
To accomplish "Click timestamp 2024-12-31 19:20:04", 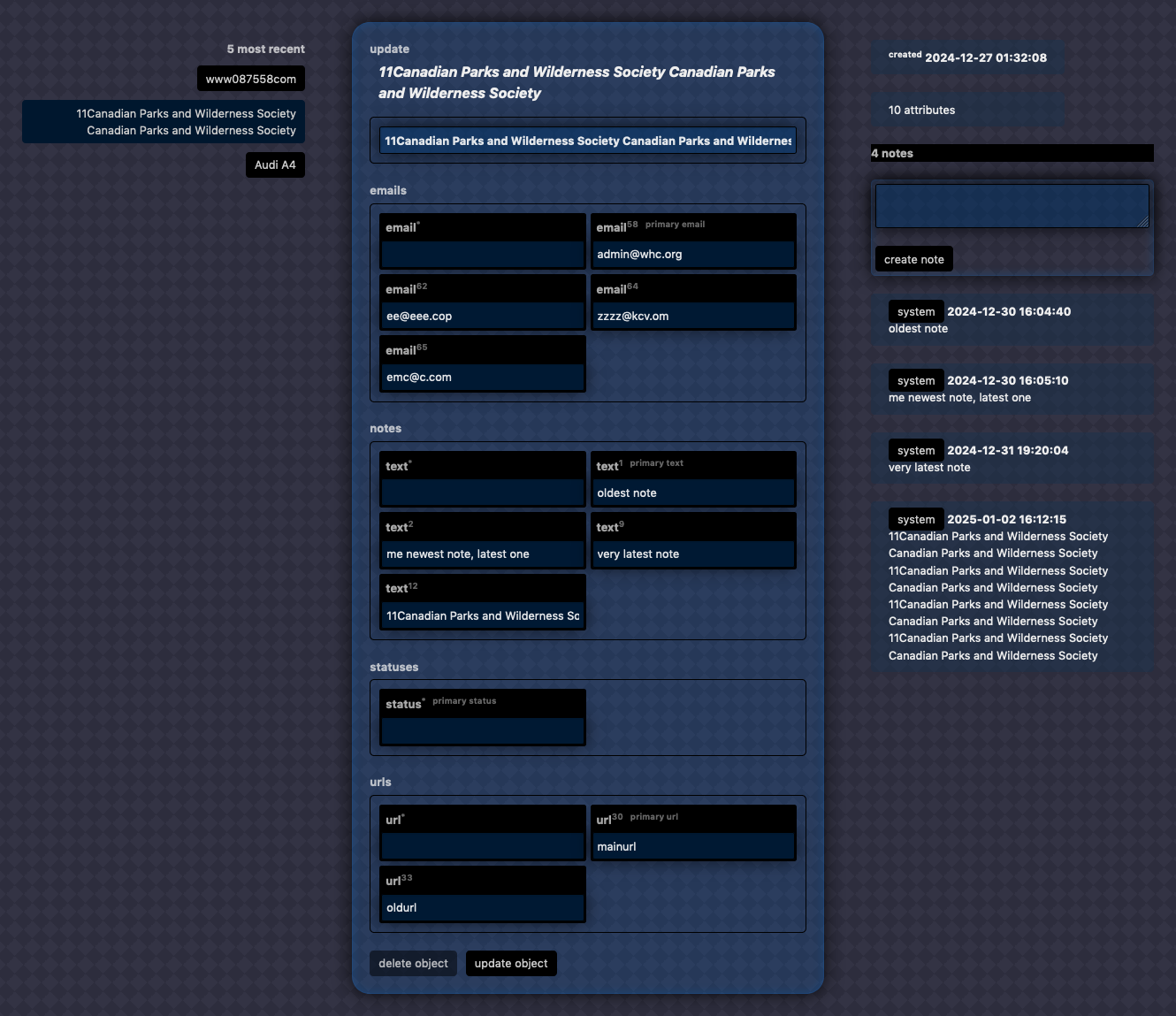I will 1008,450.
